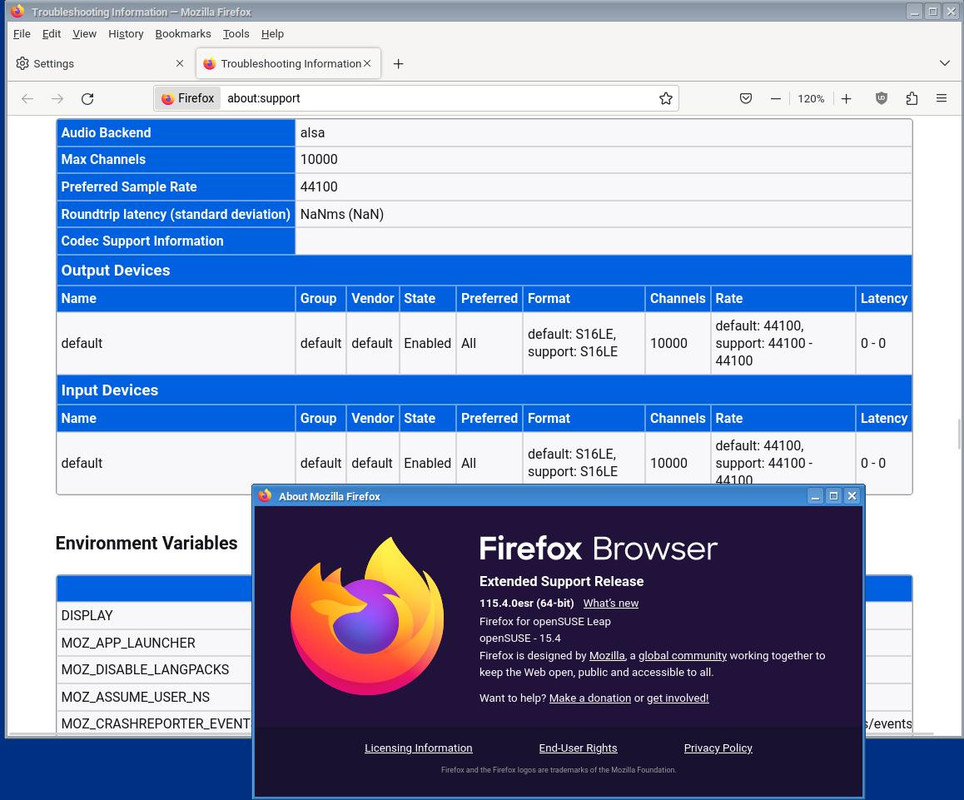Click the main window title bar Firefox icon
Screen dimensions: 964x800
pos(17,11)
